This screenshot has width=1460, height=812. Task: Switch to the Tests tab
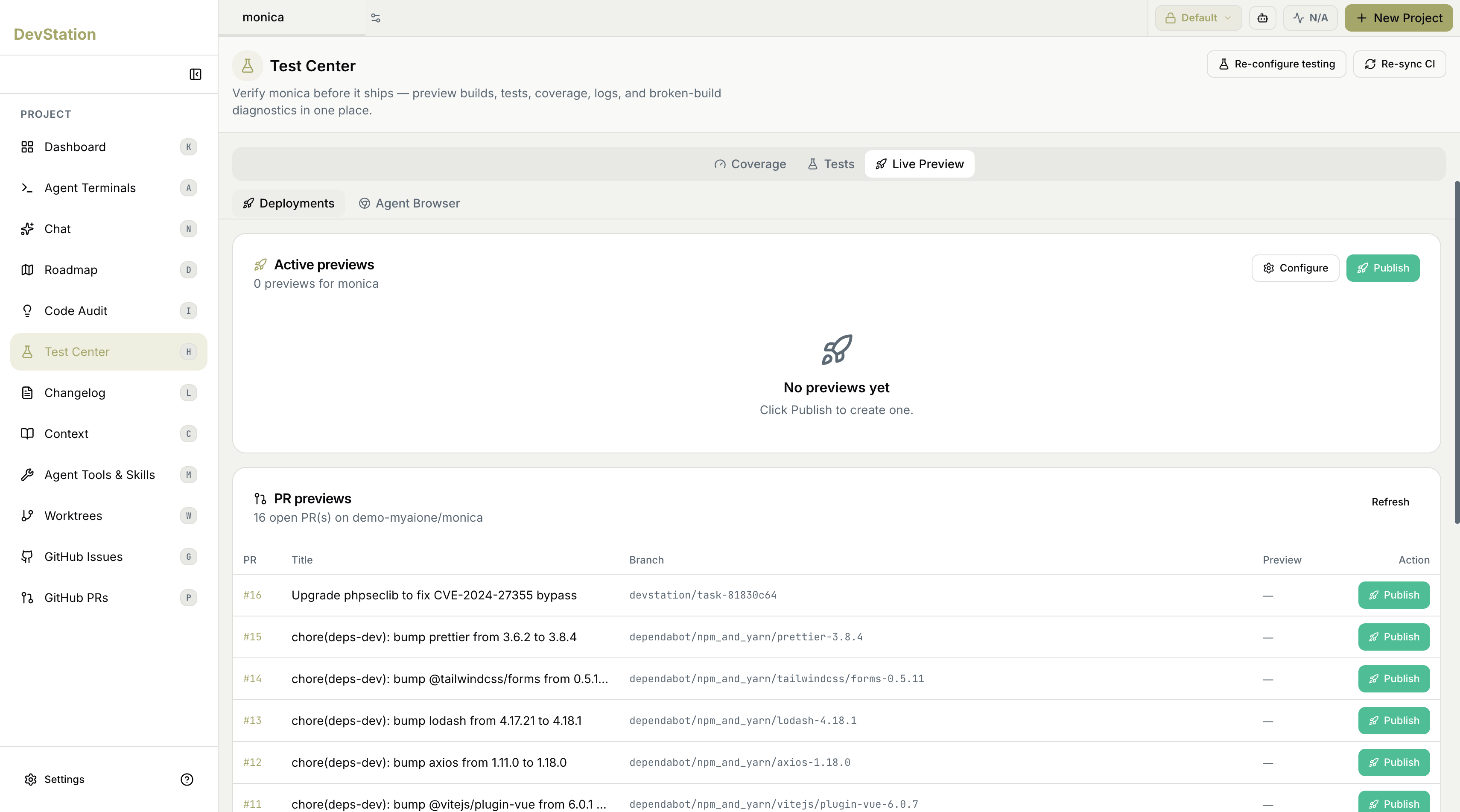(x=830, y=164)
